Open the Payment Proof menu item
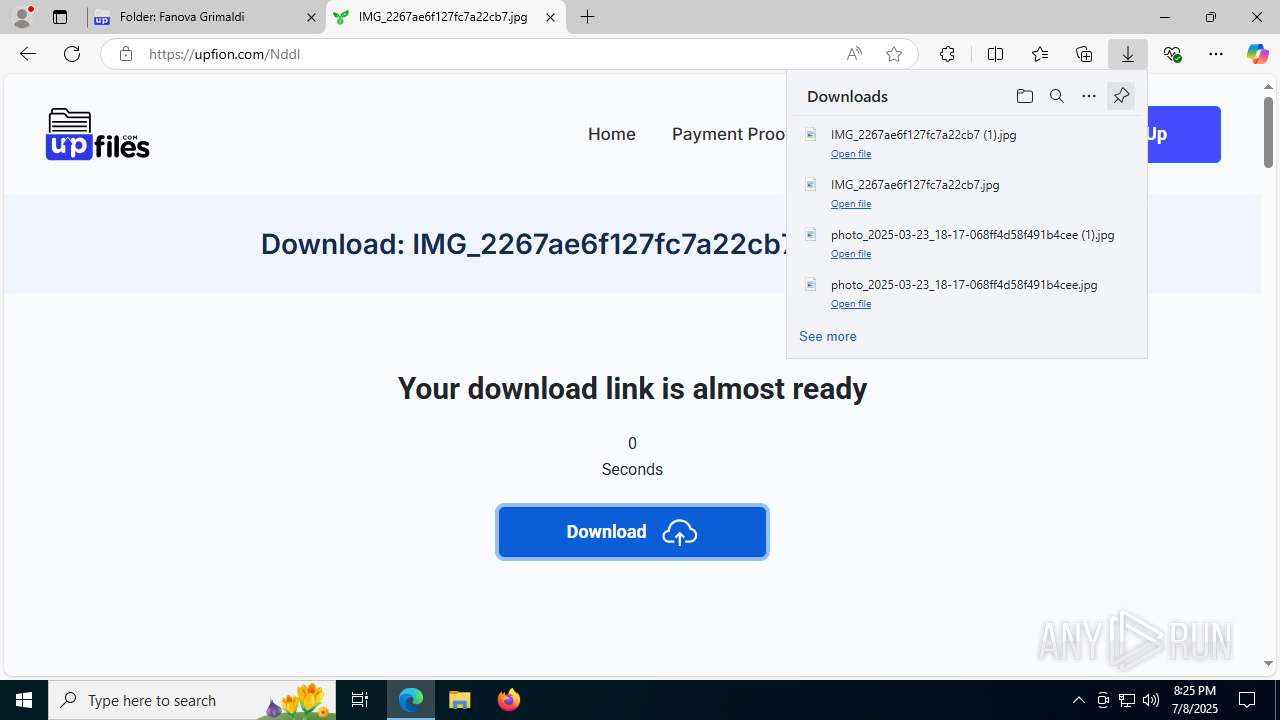The image size is (1280, 720). coord(729,134)
